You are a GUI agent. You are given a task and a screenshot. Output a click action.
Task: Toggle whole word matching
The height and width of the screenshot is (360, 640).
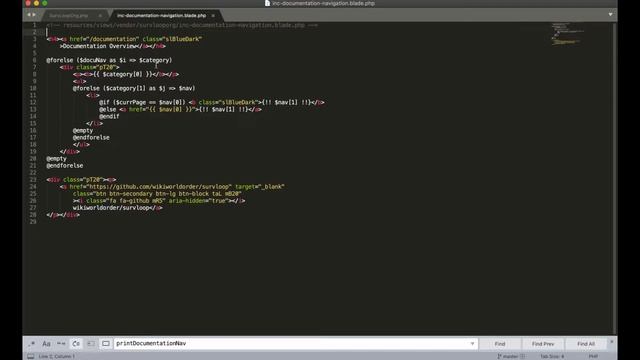point(61,344)
